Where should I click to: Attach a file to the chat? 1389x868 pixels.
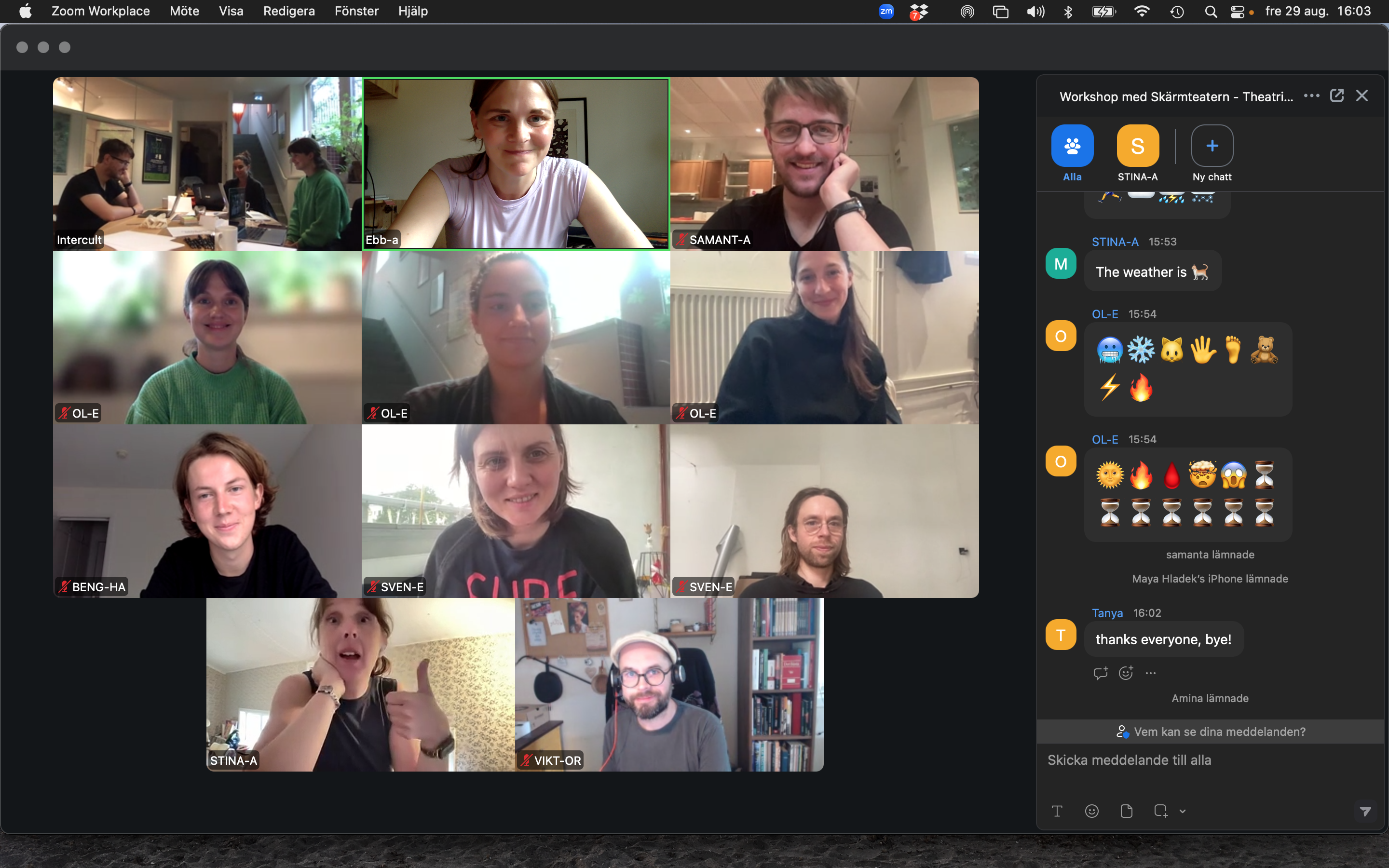coord(1126,811)
